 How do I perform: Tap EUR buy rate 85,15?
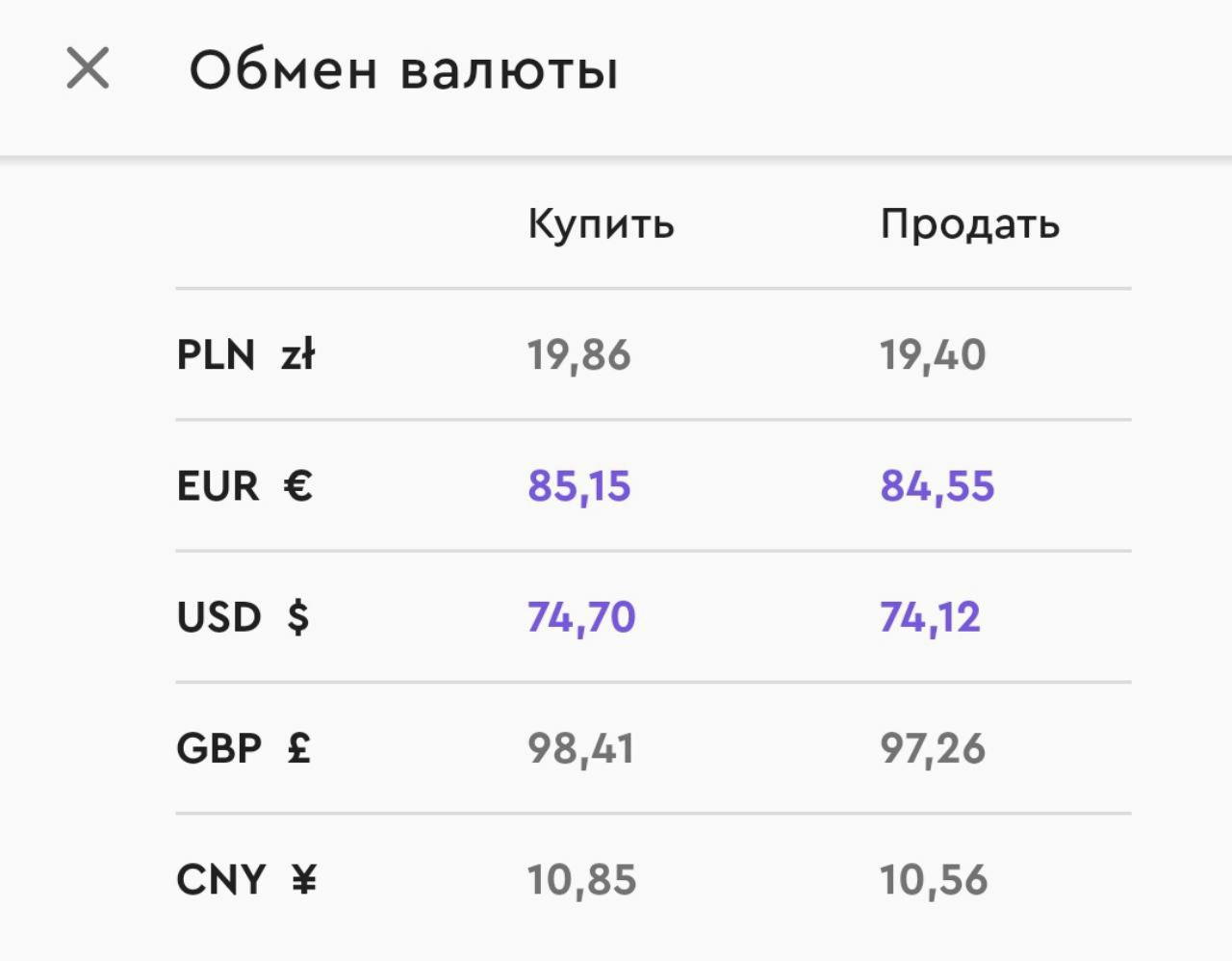click(x=578, y=486)
